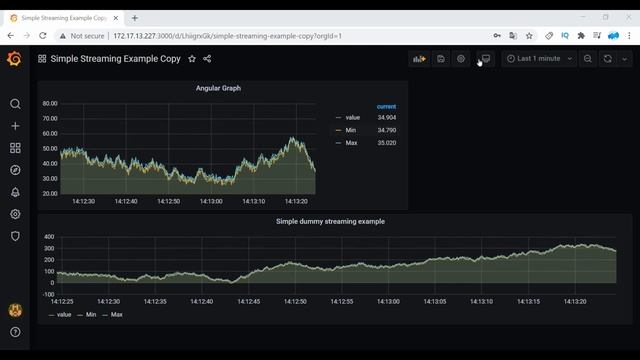The width and height of the screenshot is (640, 360).
Task: Select the Simple Streaming Example Copy browser tab
Action: (x=63, y=18)
